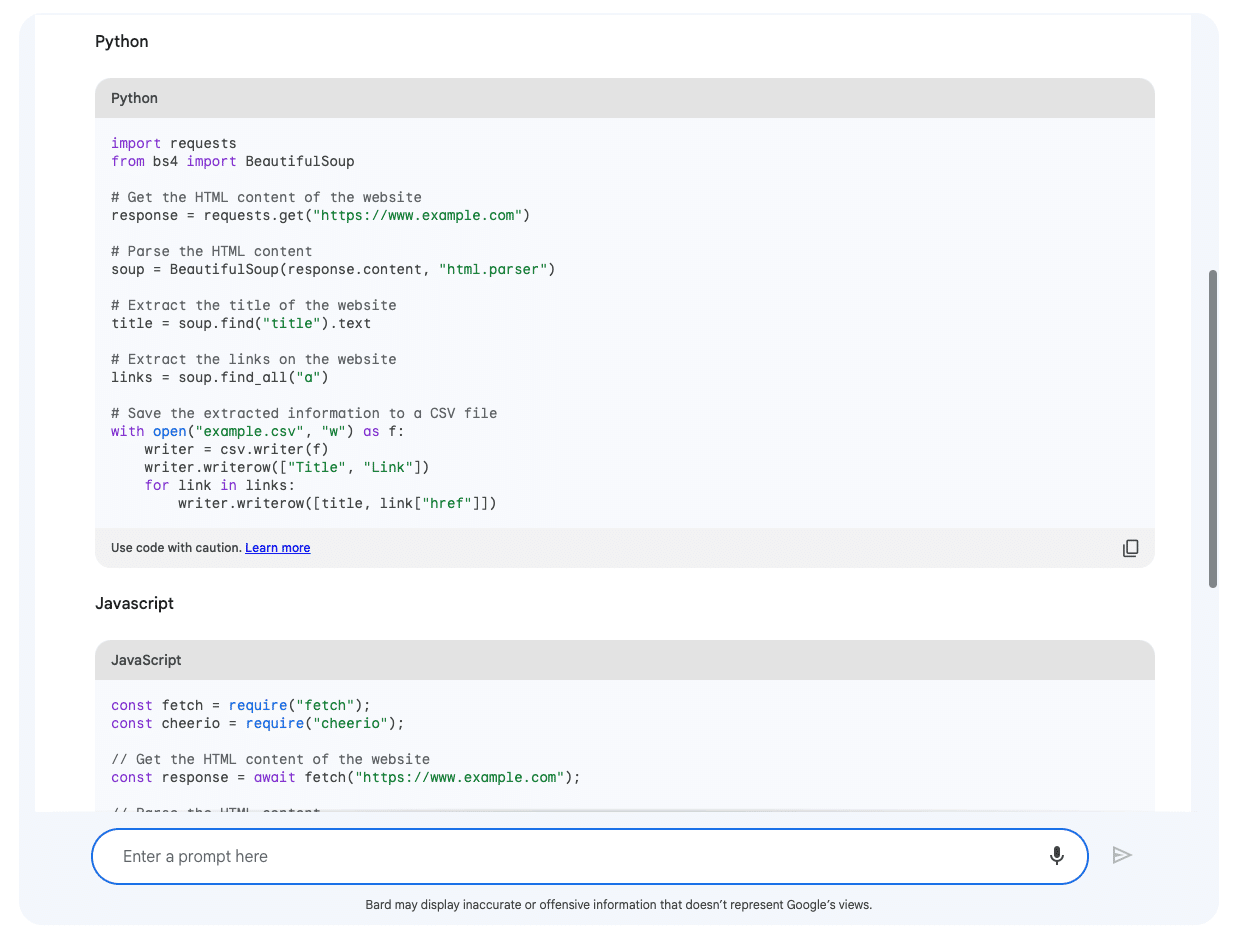Click the Bard inaccurate information disclaimer
The width and height of the screenshot is (1238, 942).
pos(618,905)
